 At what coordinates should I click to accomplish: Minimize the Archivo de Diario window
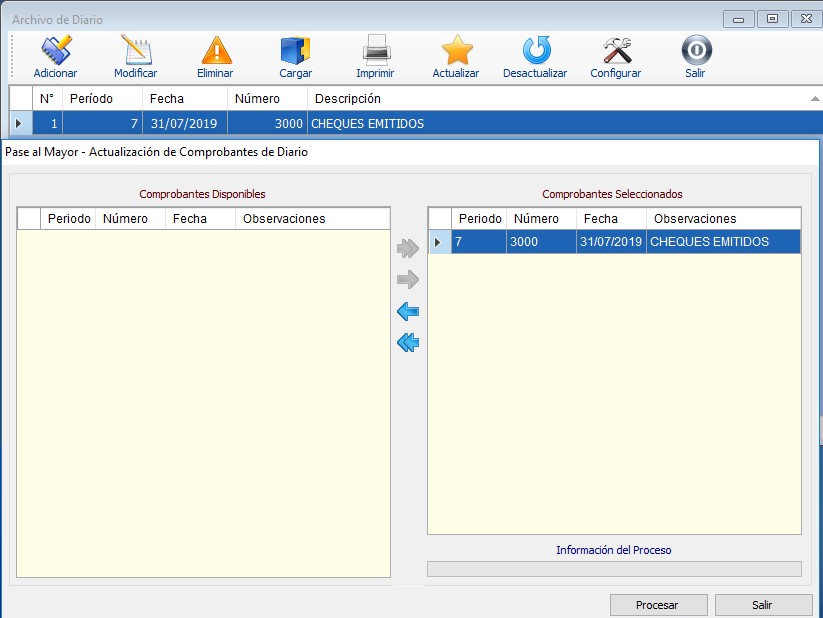[738, 19]
